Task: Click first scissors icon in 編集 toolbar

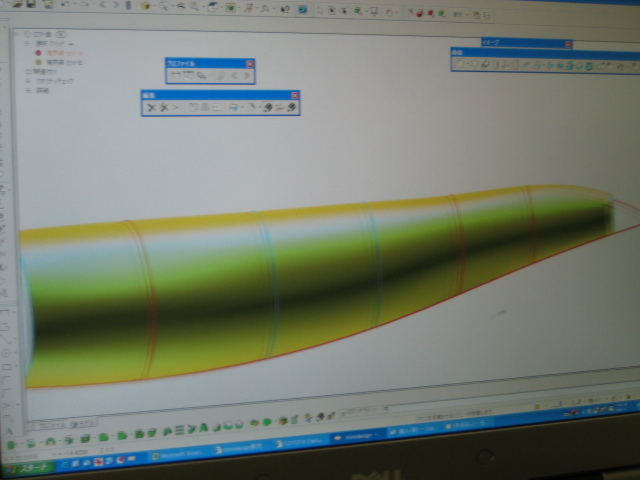Action: [x=151, y=107]
